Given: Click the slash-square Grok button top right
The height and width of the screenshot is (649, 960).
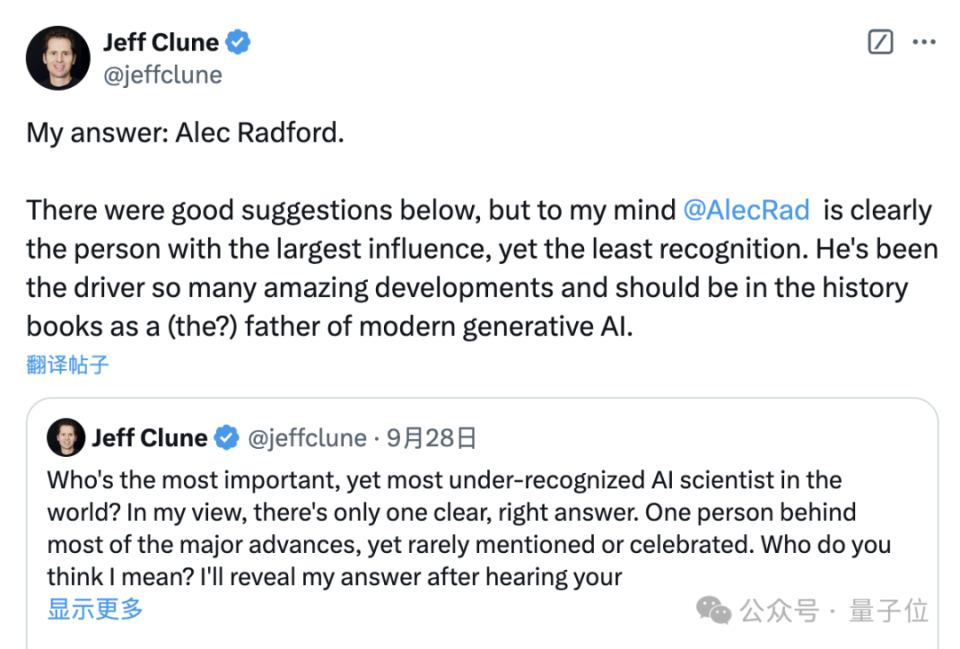Looking at the screenshot, I should [879, 42].
